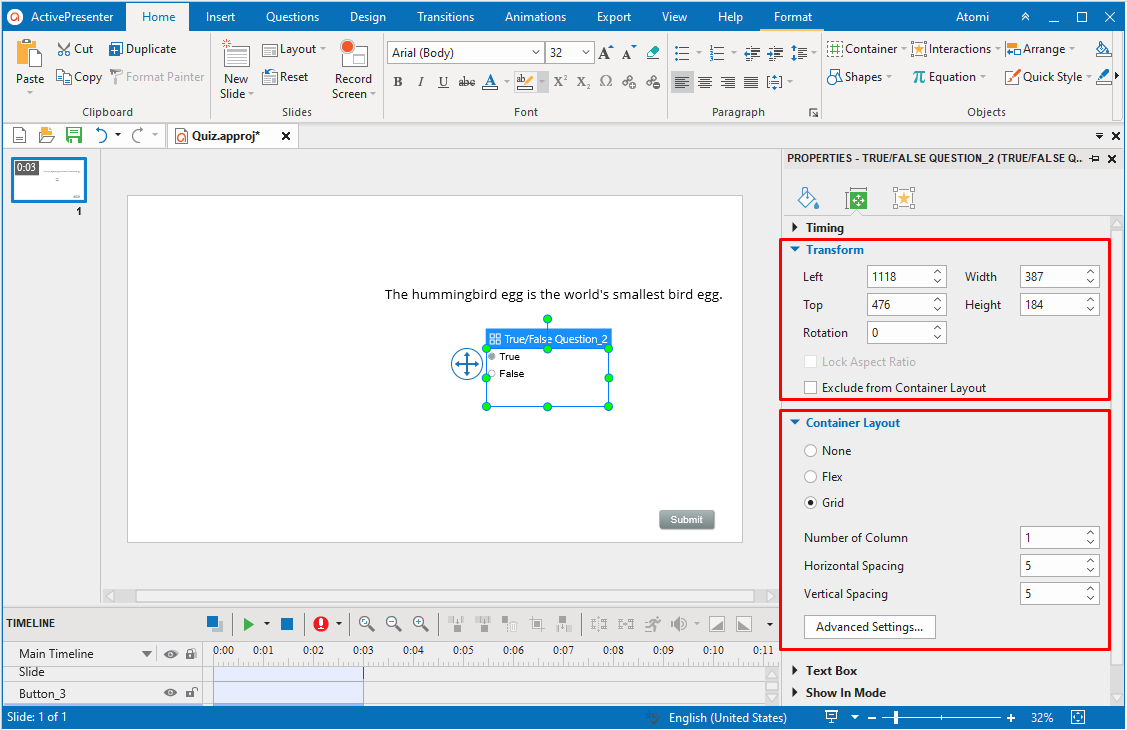Save the project with the green disk icon
The image size is (1127, 730).
[x=74, y=136]
